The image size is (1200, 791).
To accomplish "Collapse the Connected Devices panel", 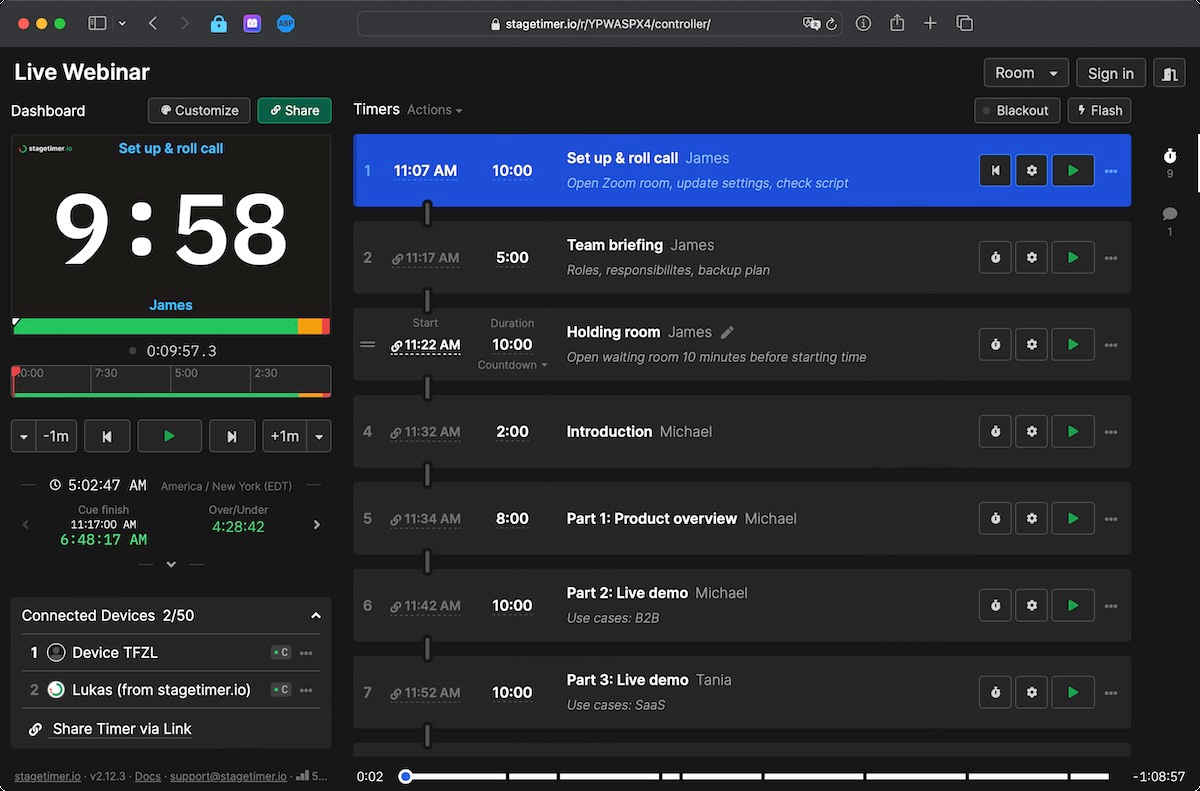I will [x=316, y=616].
